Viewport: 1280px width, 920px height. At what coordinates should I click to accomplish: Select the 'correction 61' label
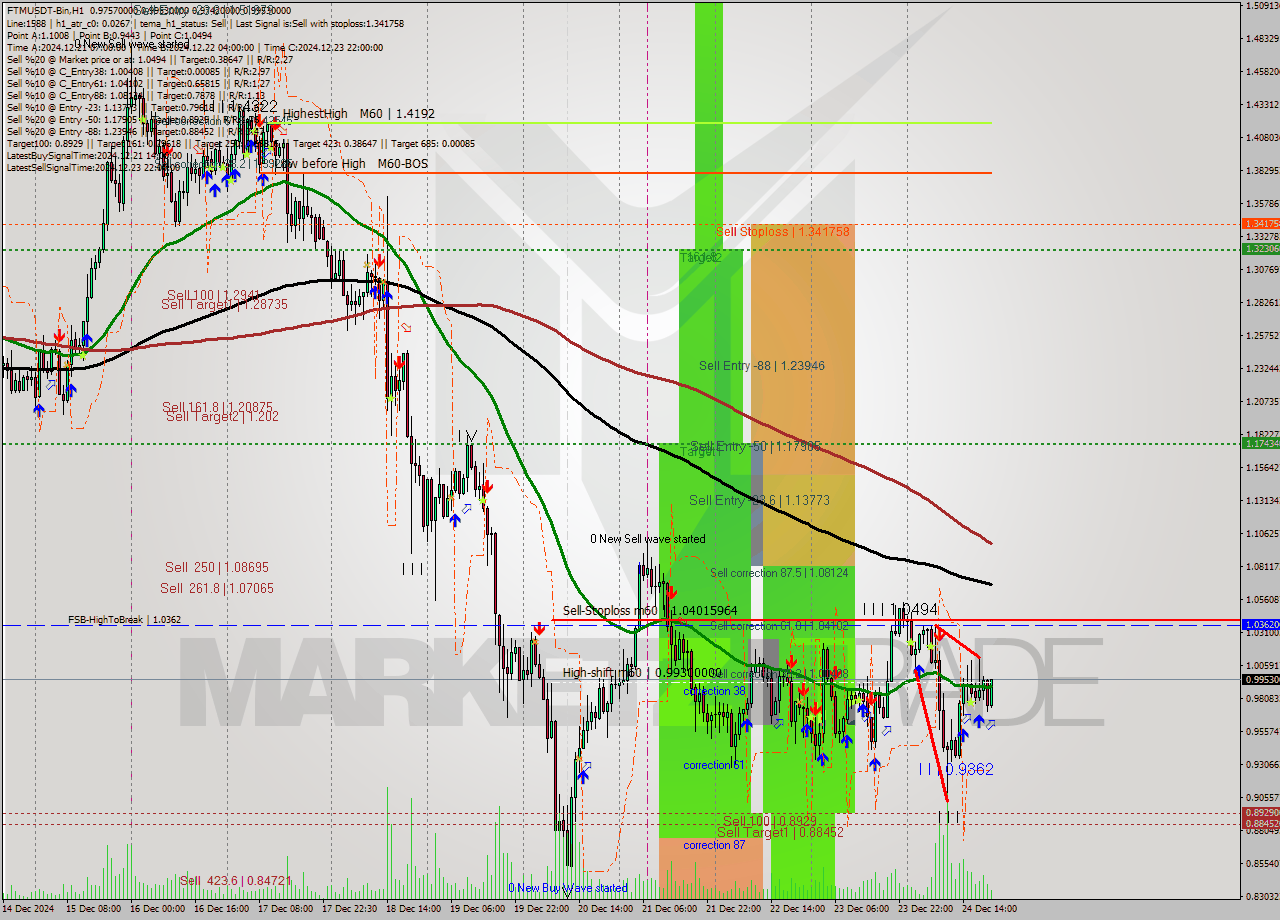(x=714, y=765)
